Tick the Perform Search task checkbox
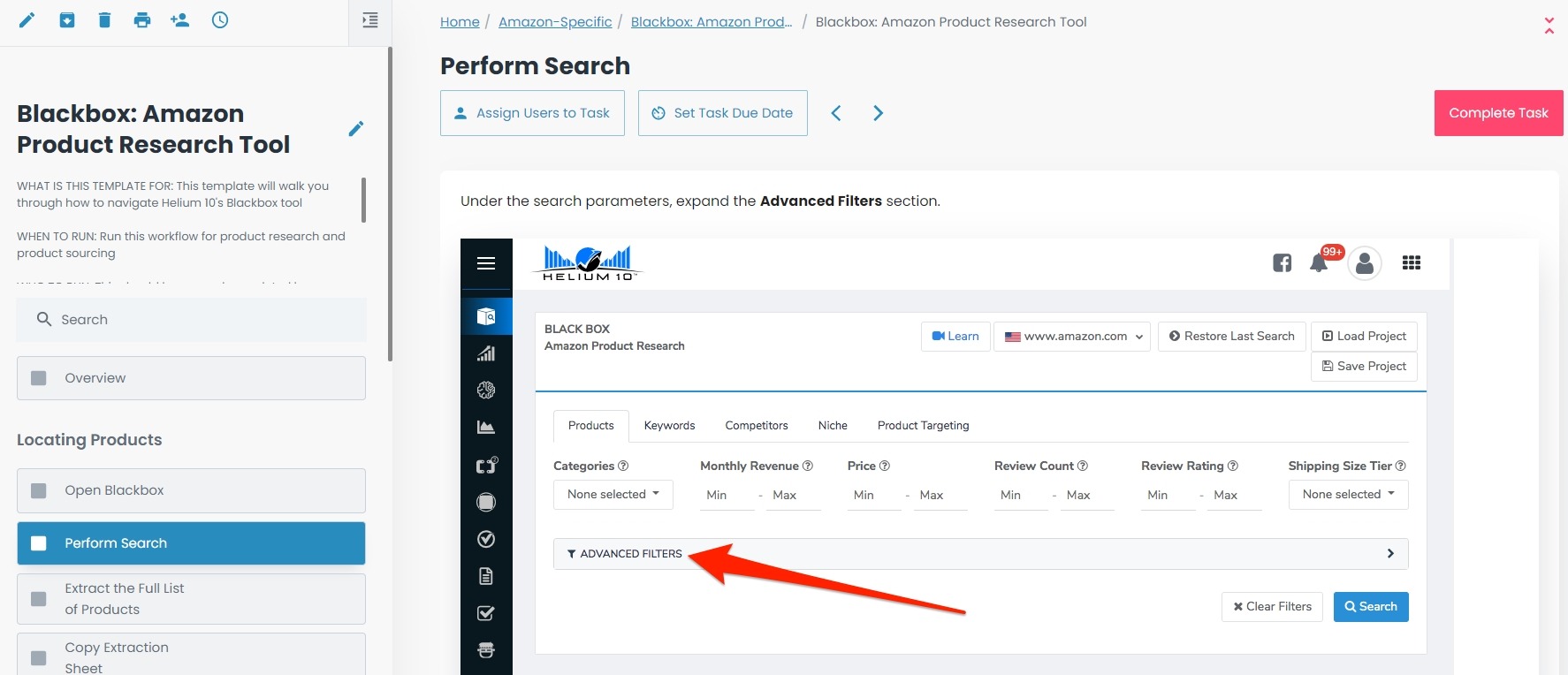The width and height of the screenshot is (1568, 675). click(39, 543)
